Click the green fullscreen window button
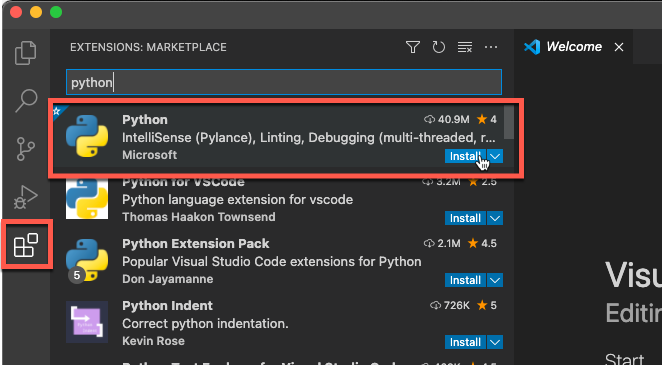Screen dimensions: 662x365 56,12
